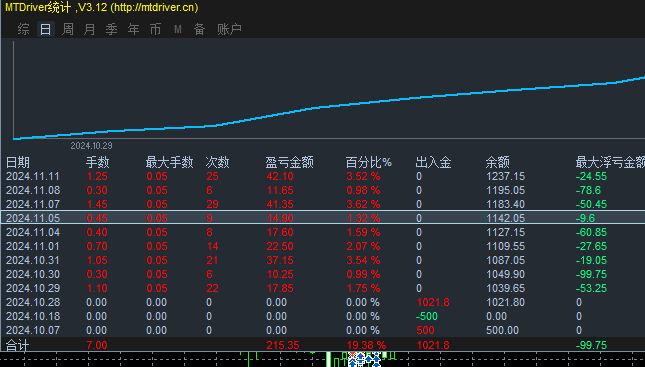Image resolution: width=645 pixels, height=367 pixels.
Task: Click the MTDriver统计 title text
Action: 38,7
